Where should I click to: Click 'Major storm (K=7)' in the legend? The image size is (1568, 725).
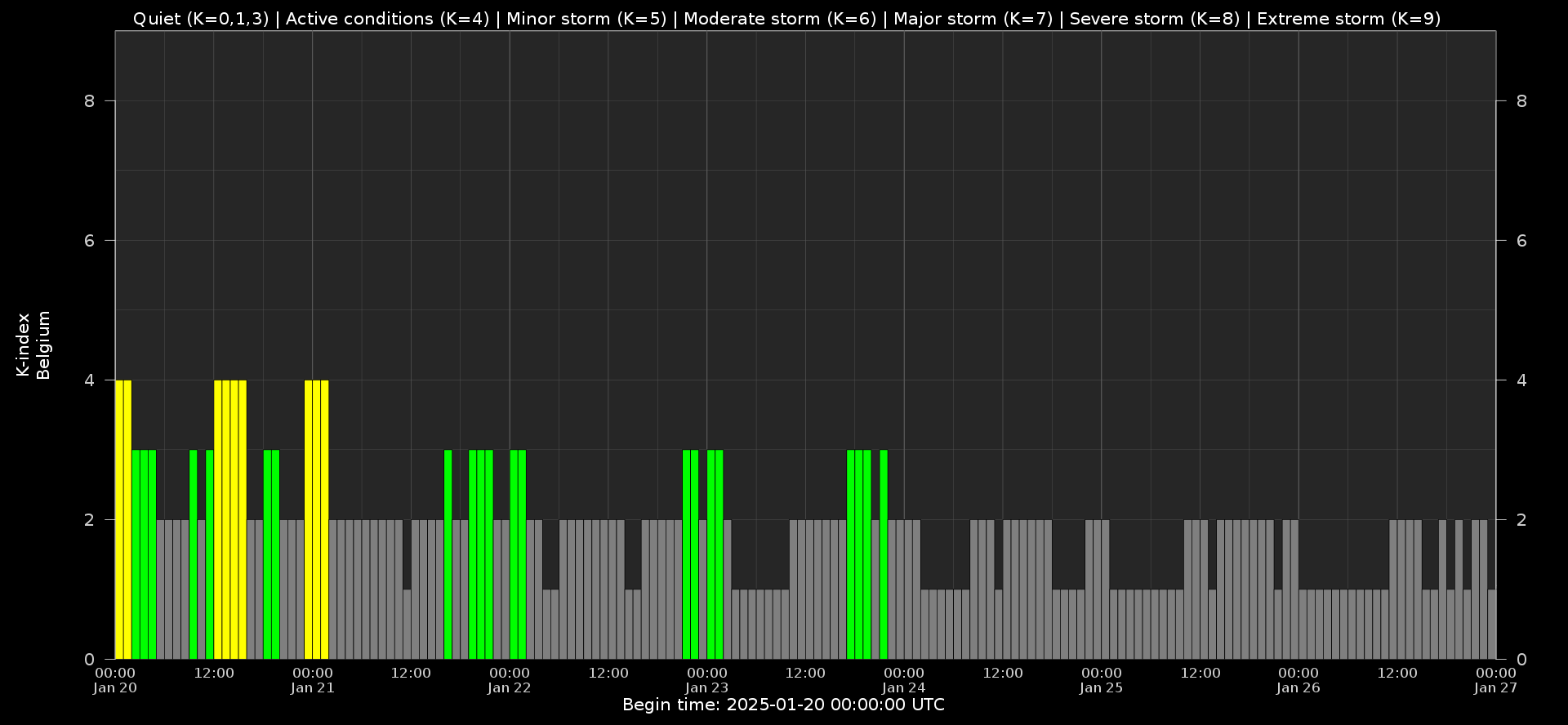coord(973,19)
